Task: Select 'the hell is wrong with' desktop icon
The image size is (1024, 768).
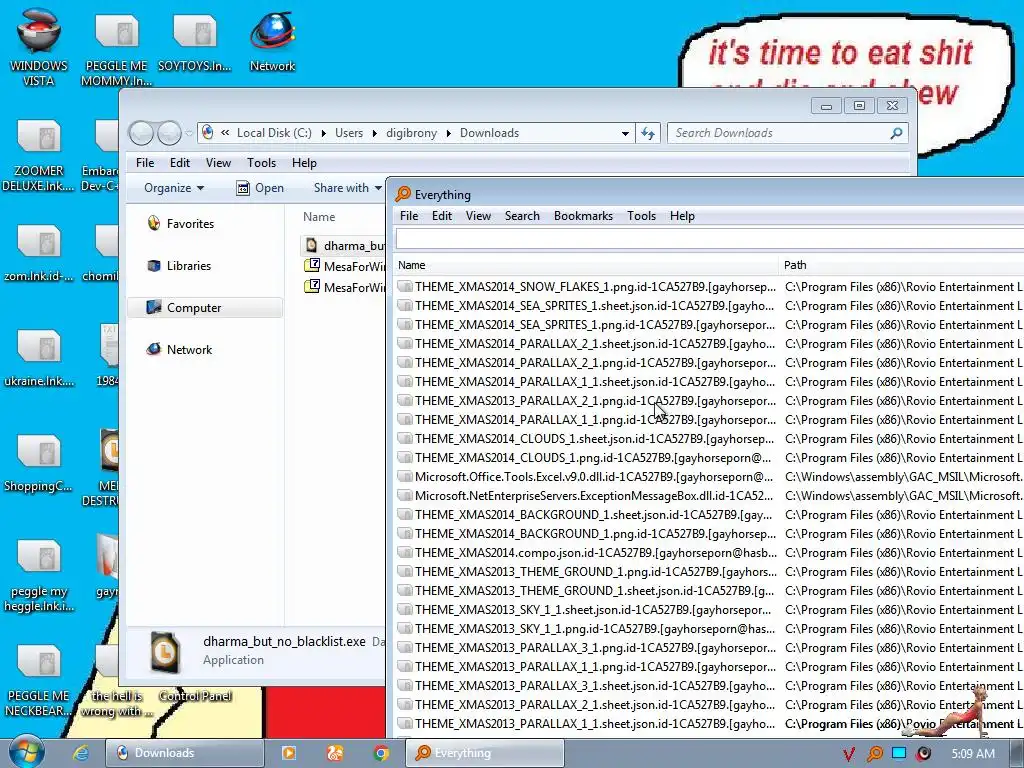Action: (117, 703)
